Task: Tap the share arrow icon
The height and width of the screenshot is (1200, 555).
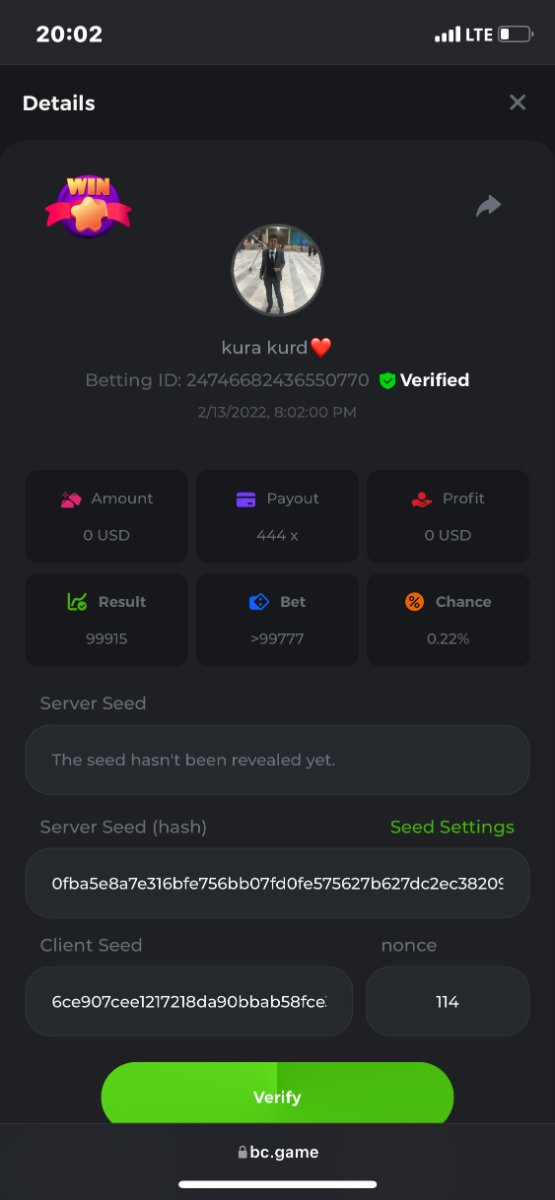Action: (488, 206)
